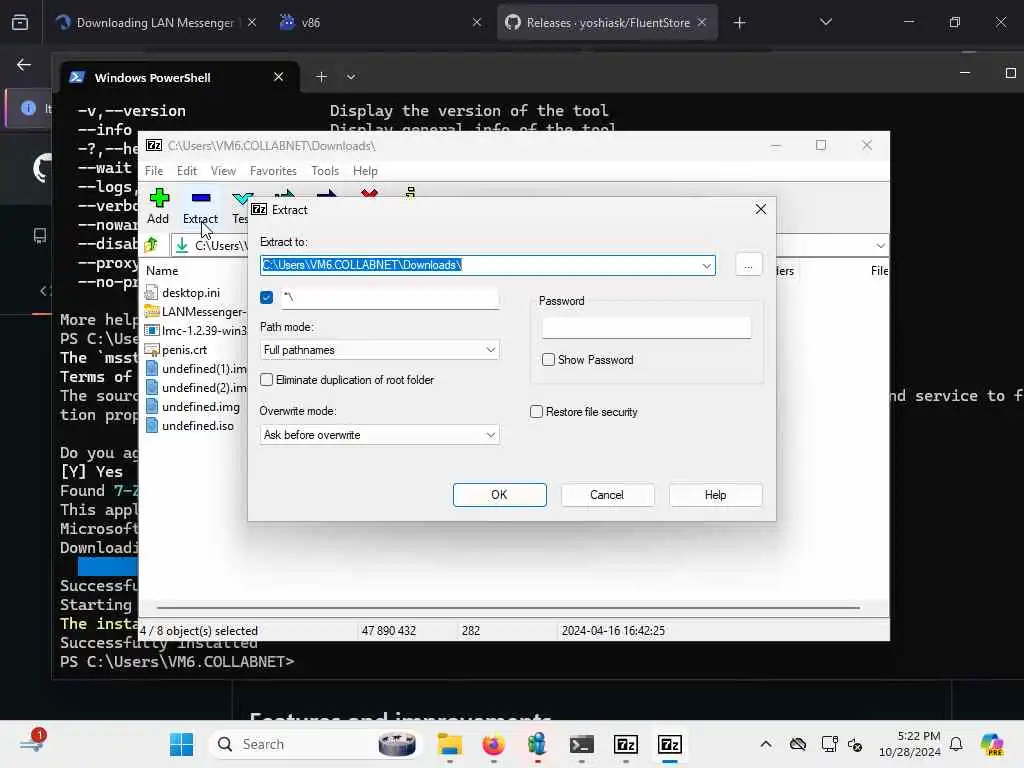Screen dimensions: 1024x768
Task: Close the Windows PowerShell tab
Action: click(278, 77)
